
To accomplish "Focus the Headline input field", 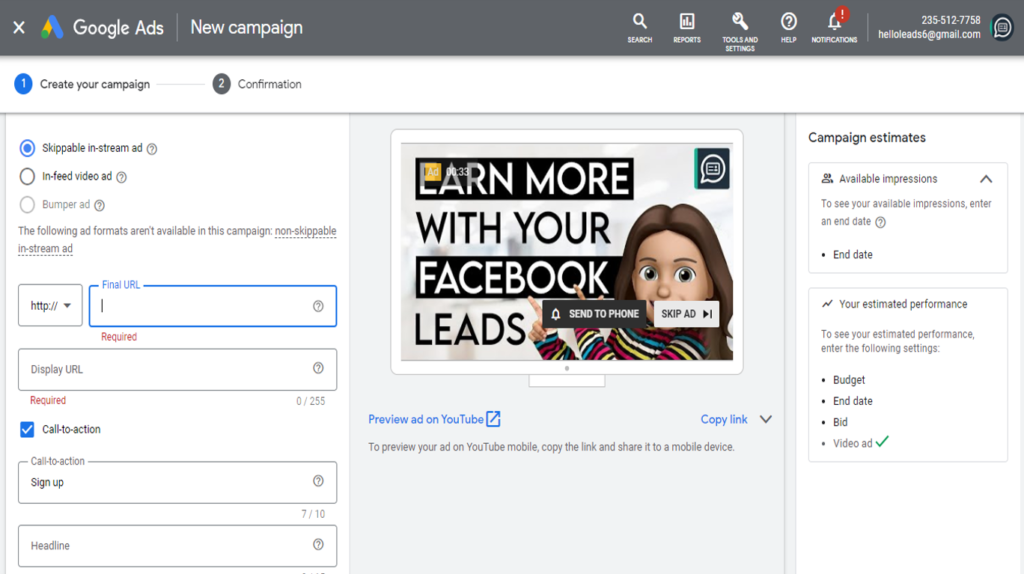I will [178, 545].
